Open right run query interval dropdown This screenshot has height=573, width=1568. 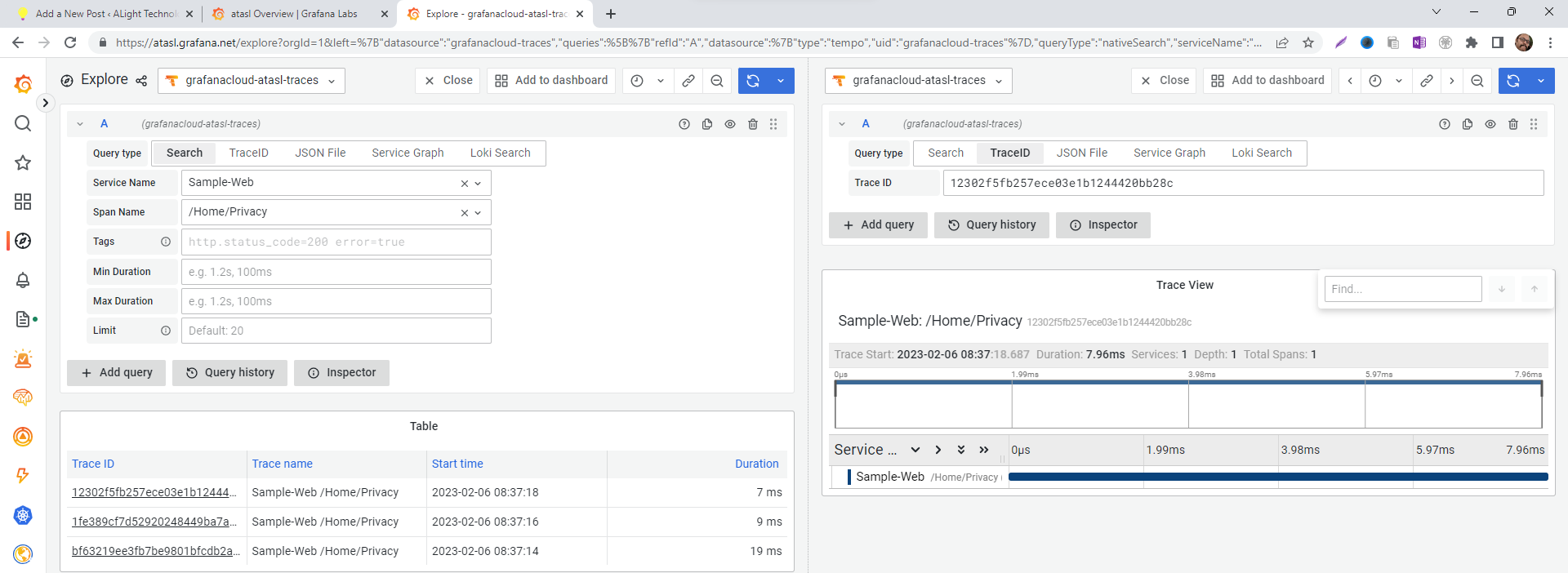click(x=1541, y=81)
